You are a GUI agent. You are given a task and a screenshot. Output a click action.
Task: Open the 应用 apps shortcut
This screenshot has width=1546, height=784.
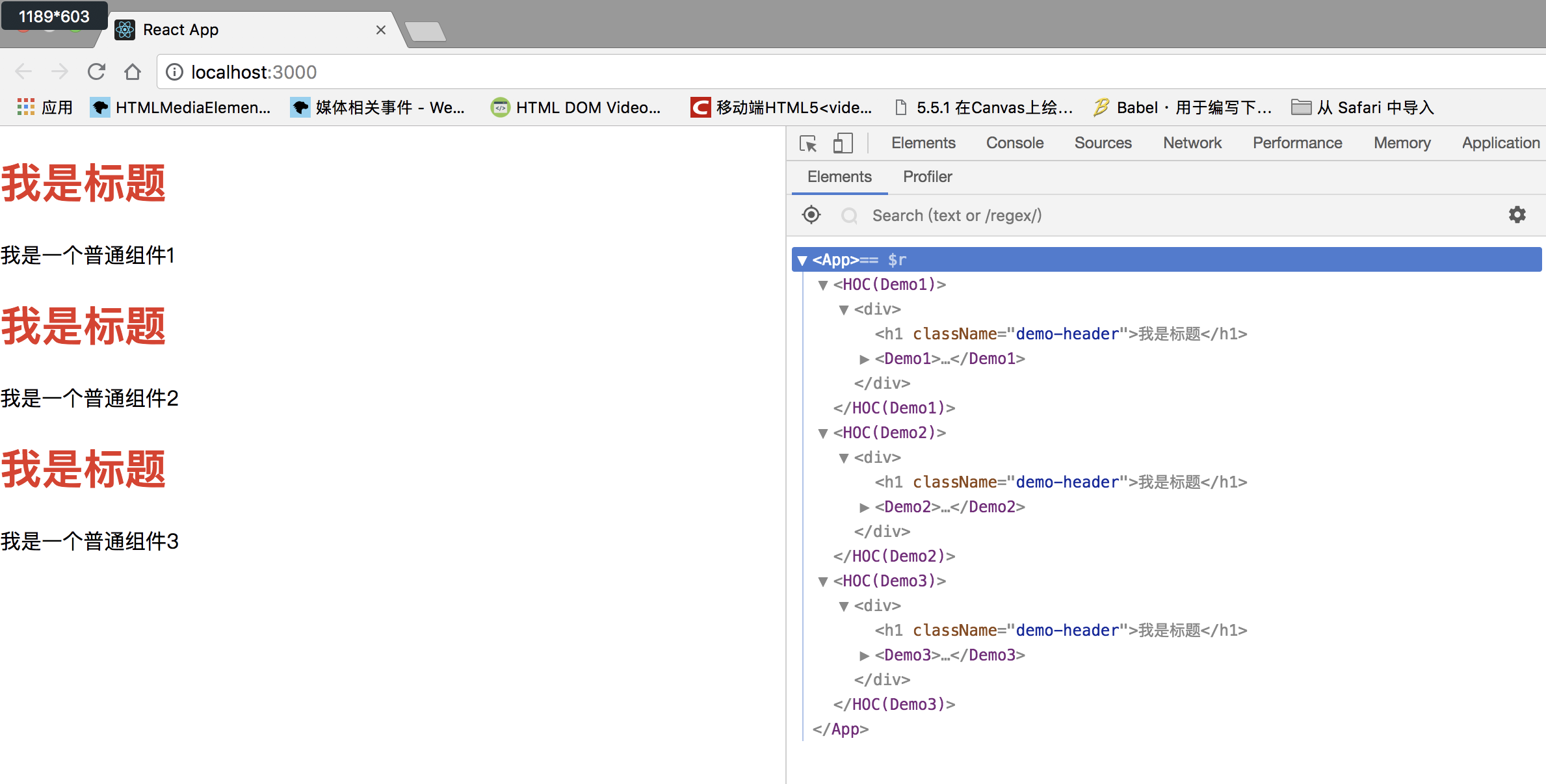click(44, 107)
